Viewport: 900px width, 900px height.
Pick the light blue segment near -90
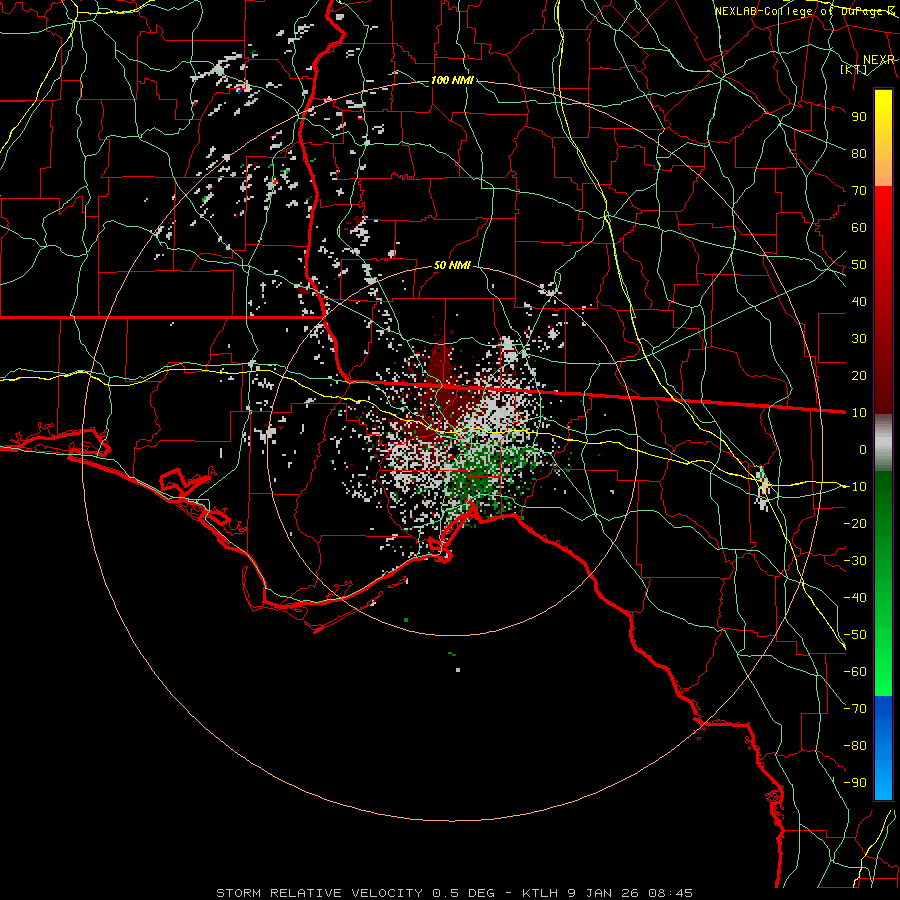[883, 781]
